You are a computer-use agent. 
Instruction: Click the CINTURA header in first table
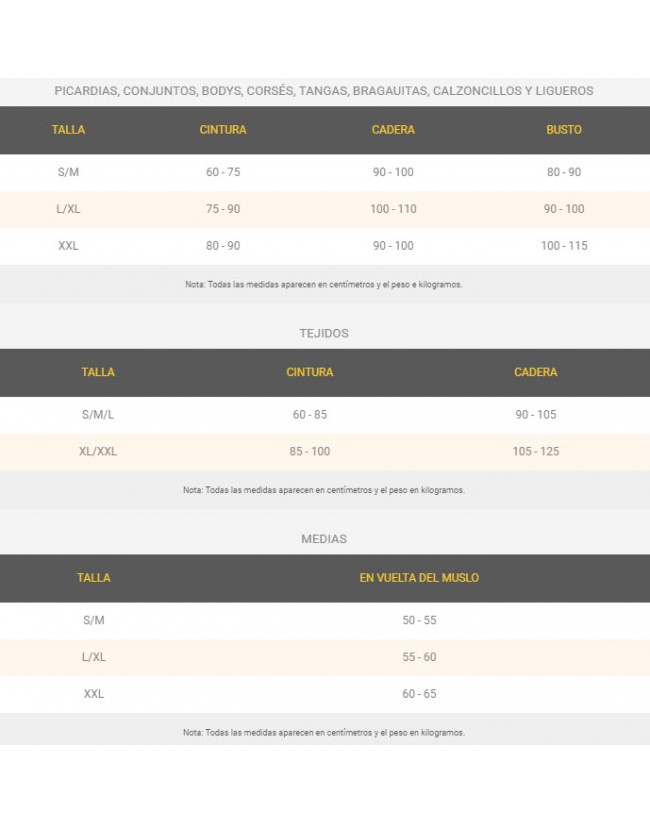click(222, 130)
